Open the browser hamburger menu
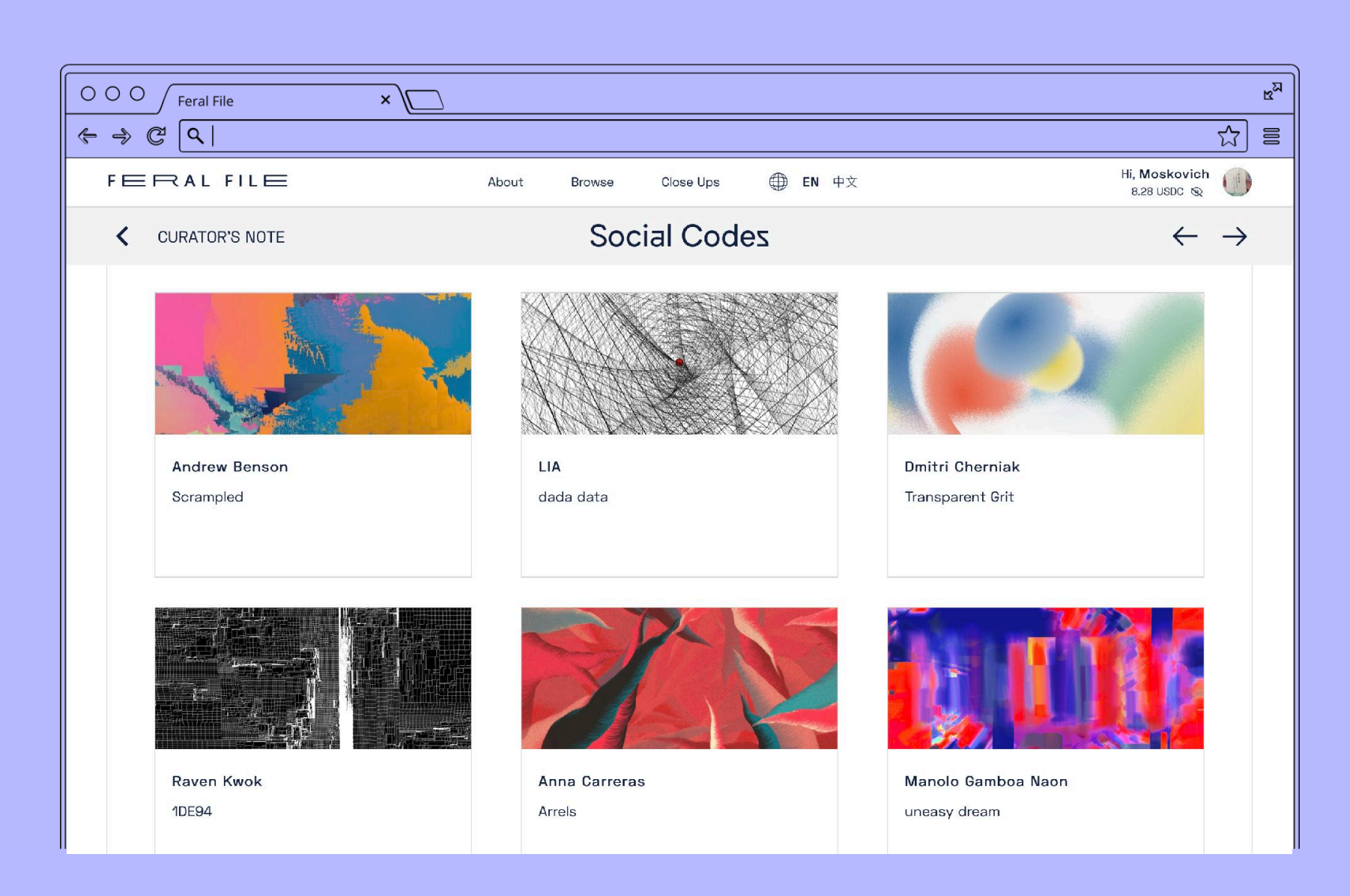This screenshot has height=896, width=1350. (1271, 136)
